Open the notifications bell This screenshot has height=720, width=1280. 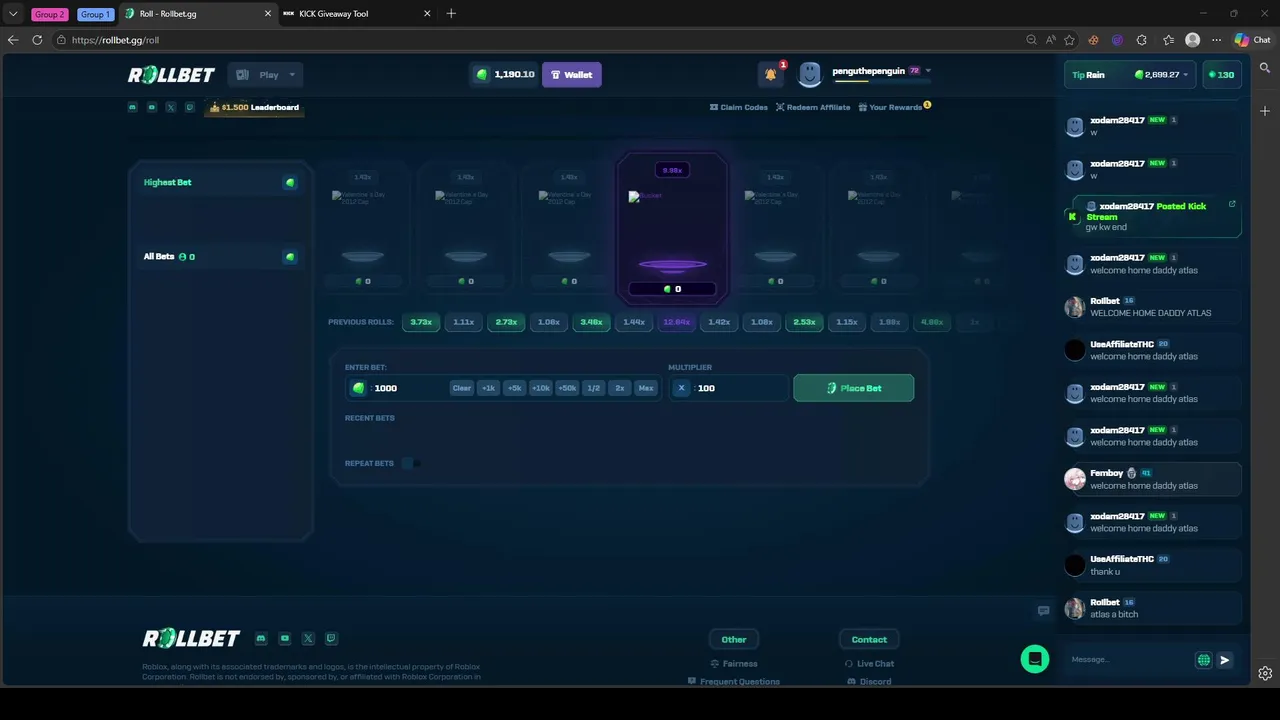tap(771, 74)
